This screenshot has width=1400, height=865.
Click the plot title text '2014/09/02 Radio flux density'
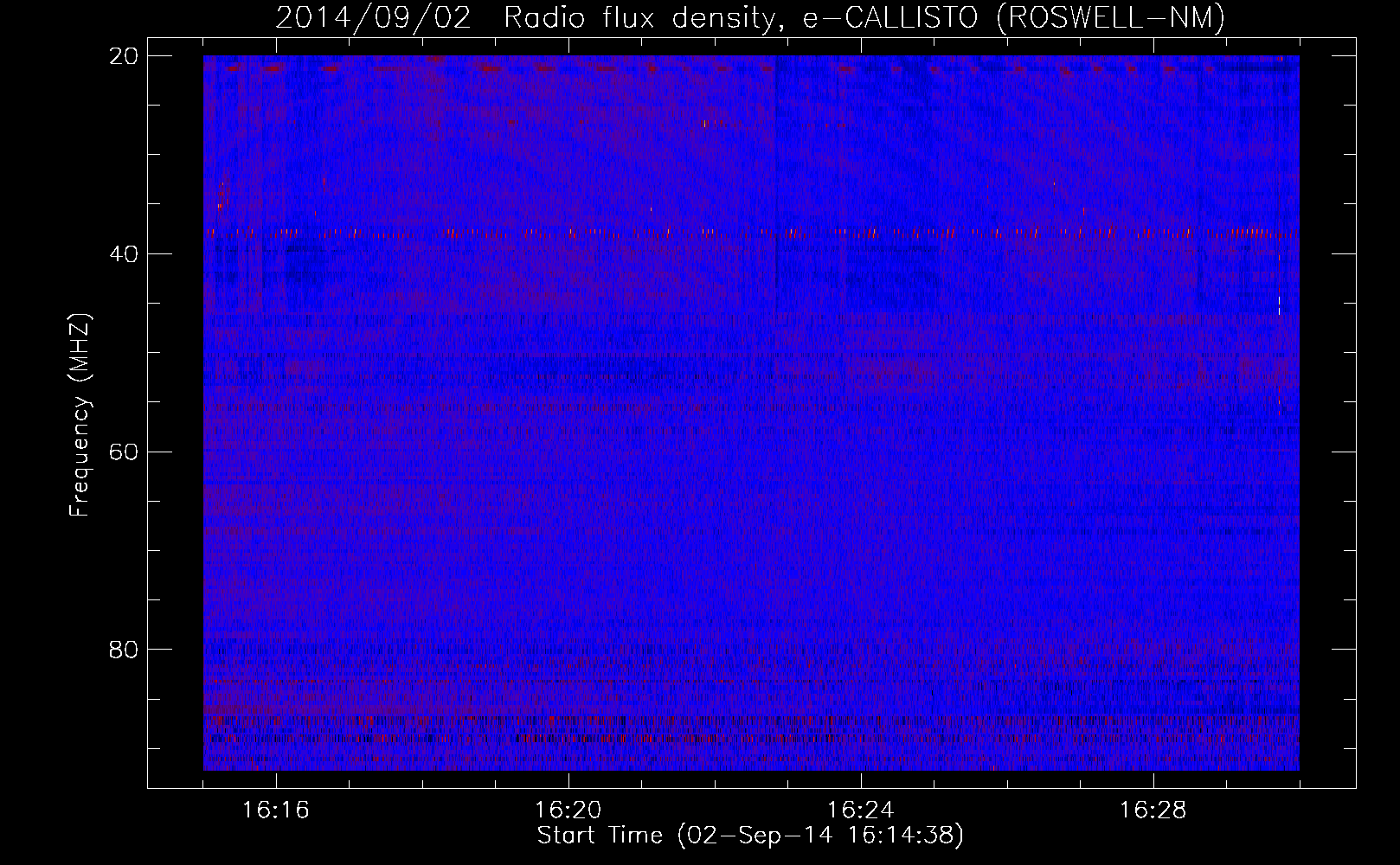(525, 17)
